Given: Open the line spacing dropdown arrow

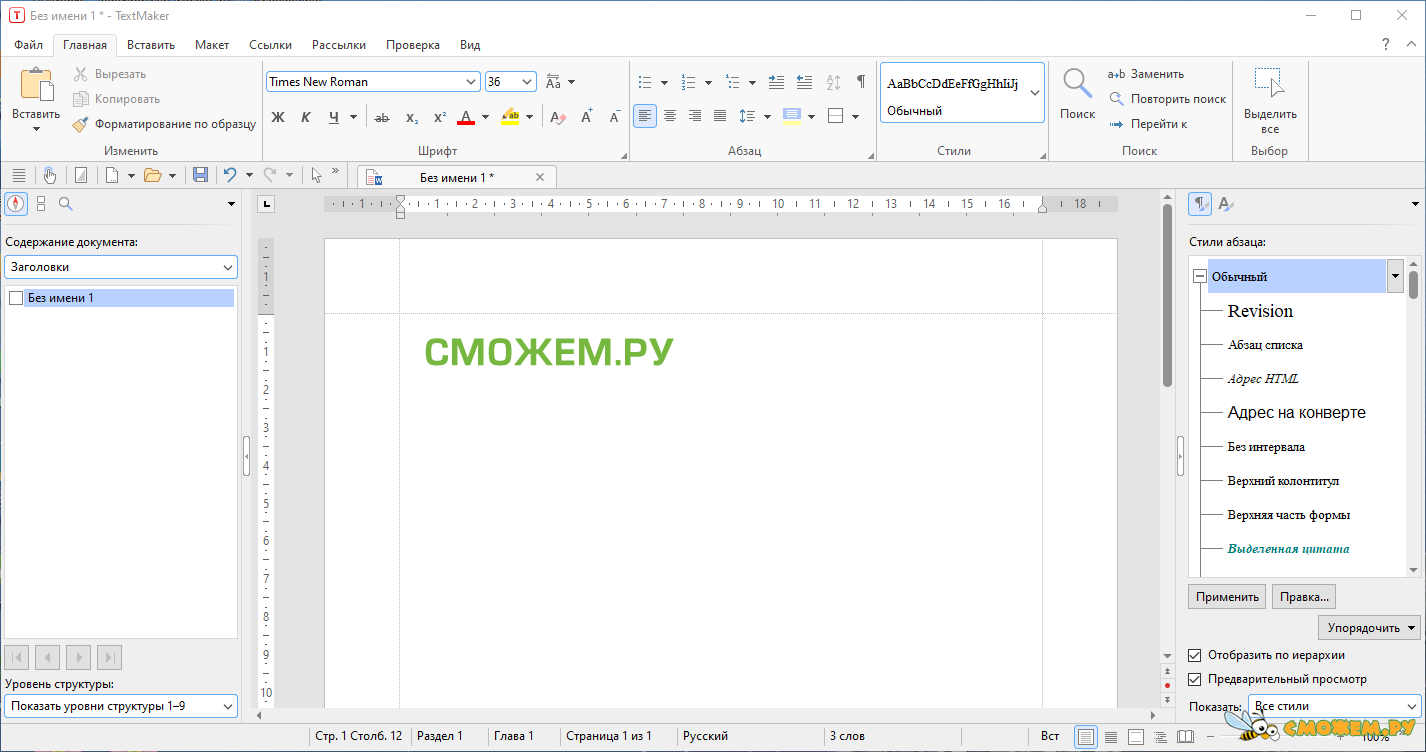Looking at the screenshot, I should 767,116.
